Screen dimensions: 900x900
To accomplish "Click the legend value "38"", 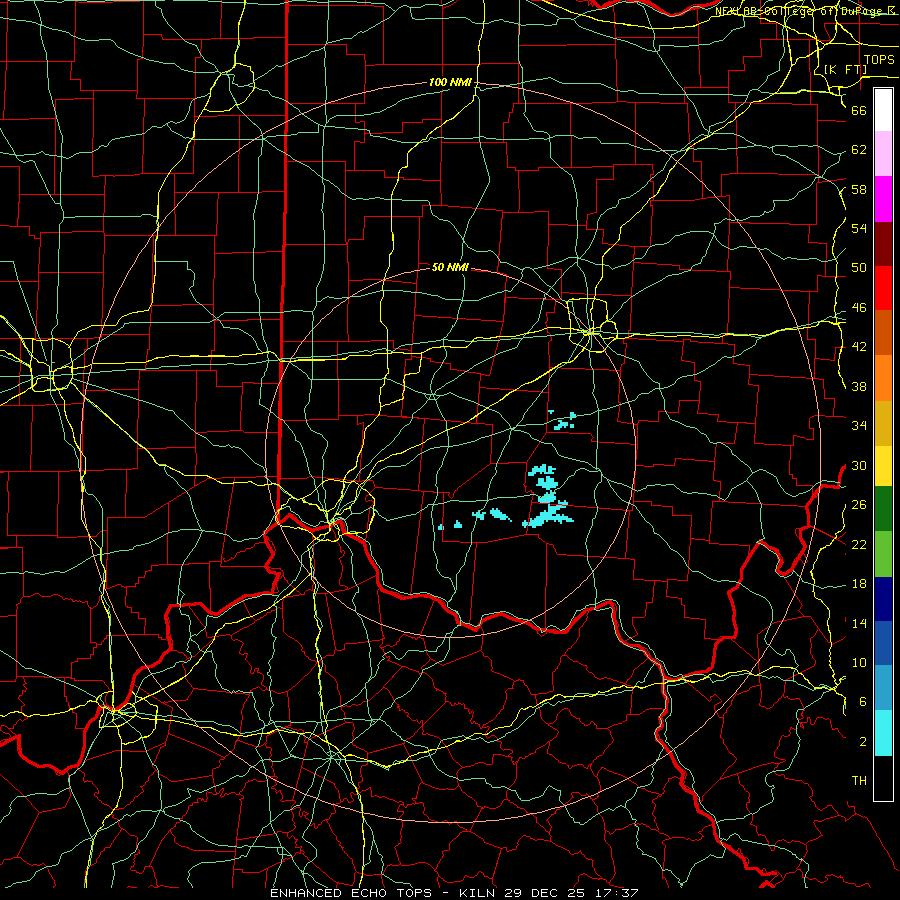I will point(859,386).
